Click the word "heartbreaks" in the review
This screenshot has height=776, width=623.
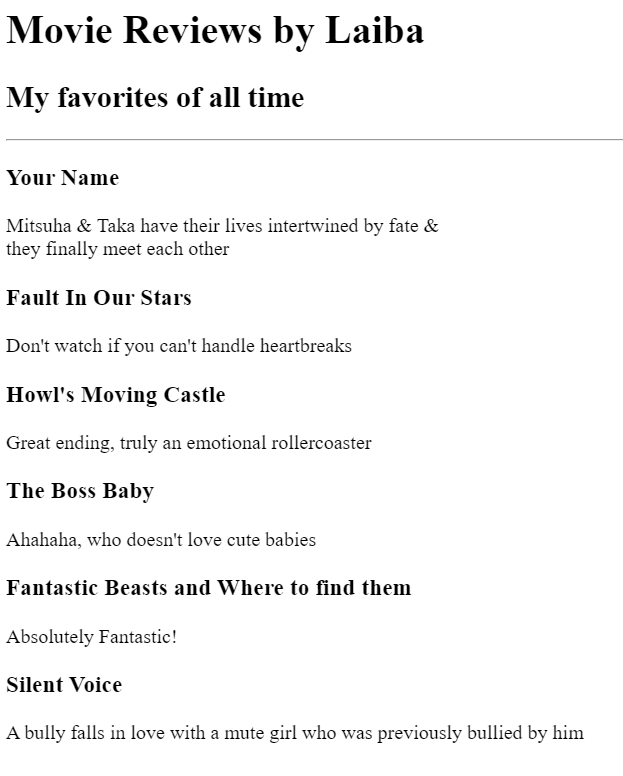tap(306, 346)
